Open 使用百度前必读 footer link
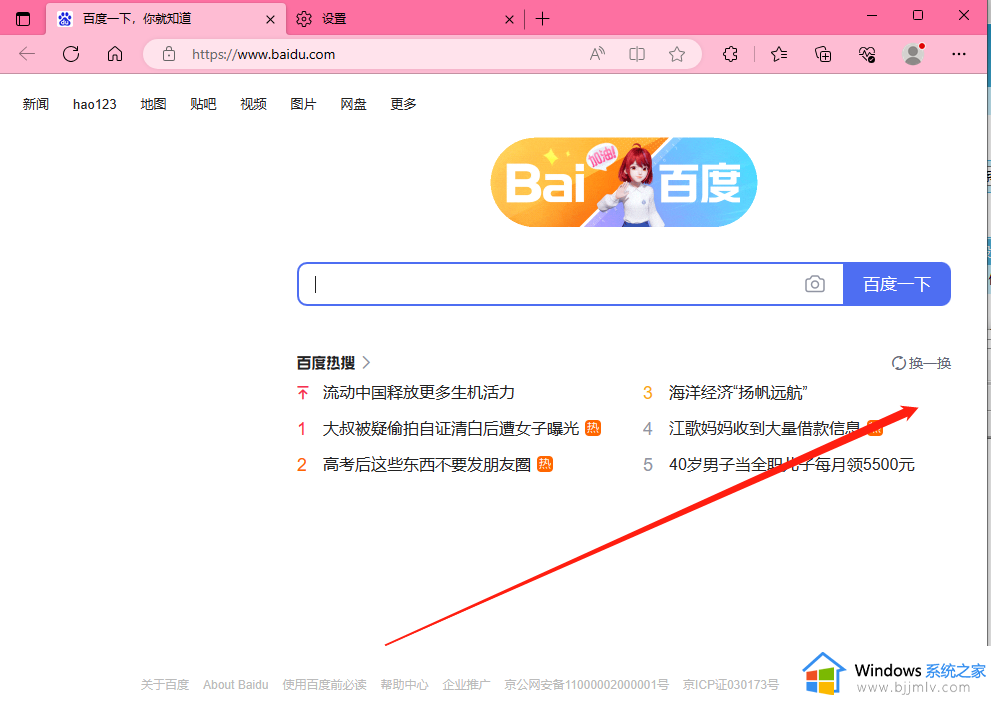991x701 pixels. tap(324, 685)
